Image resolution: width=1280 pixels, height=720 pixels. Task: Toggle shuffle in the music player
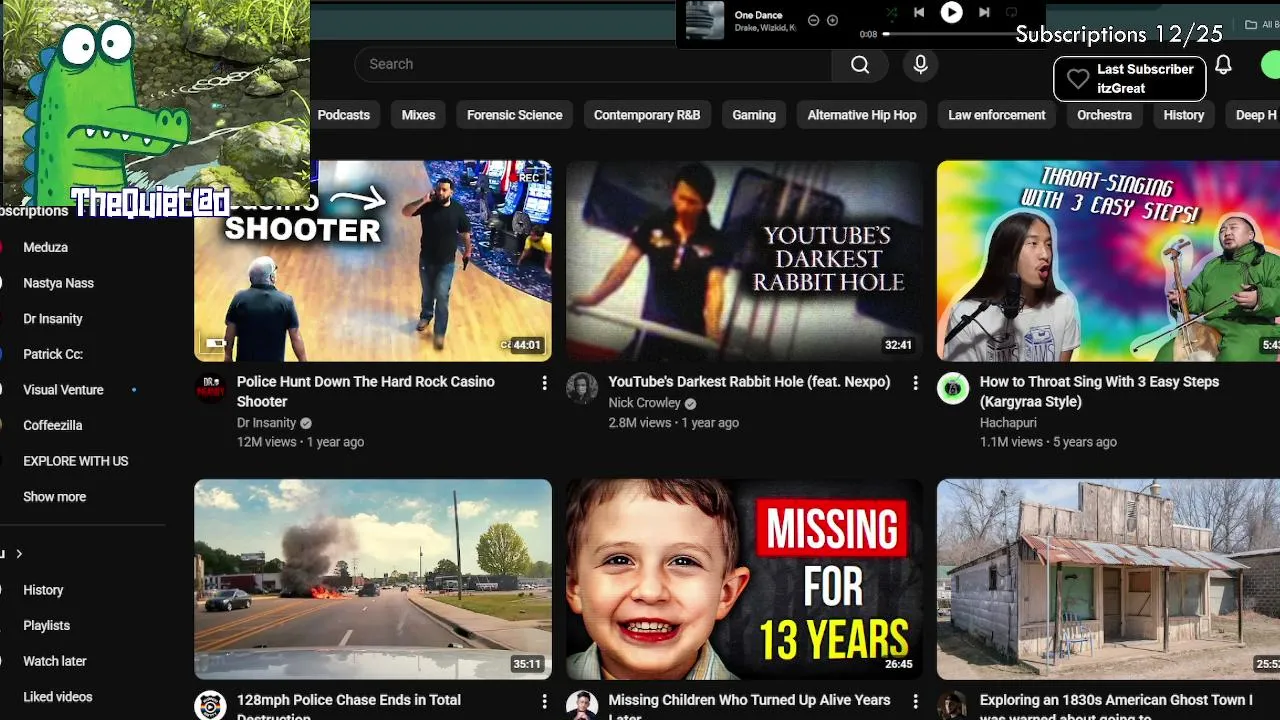pyautogui.click(x=891, y=12)
